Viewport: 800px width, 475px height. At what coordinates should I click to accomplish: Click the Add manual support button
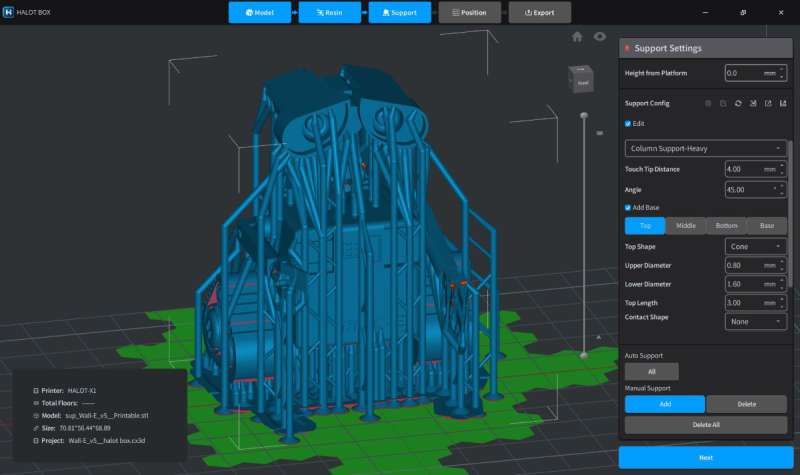(x=665, y=404)
